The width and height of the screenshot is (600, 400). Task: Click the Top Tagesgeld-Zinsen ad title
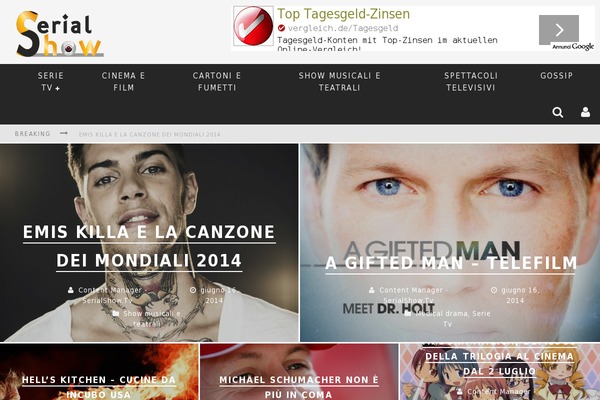(x=343, y=14)
